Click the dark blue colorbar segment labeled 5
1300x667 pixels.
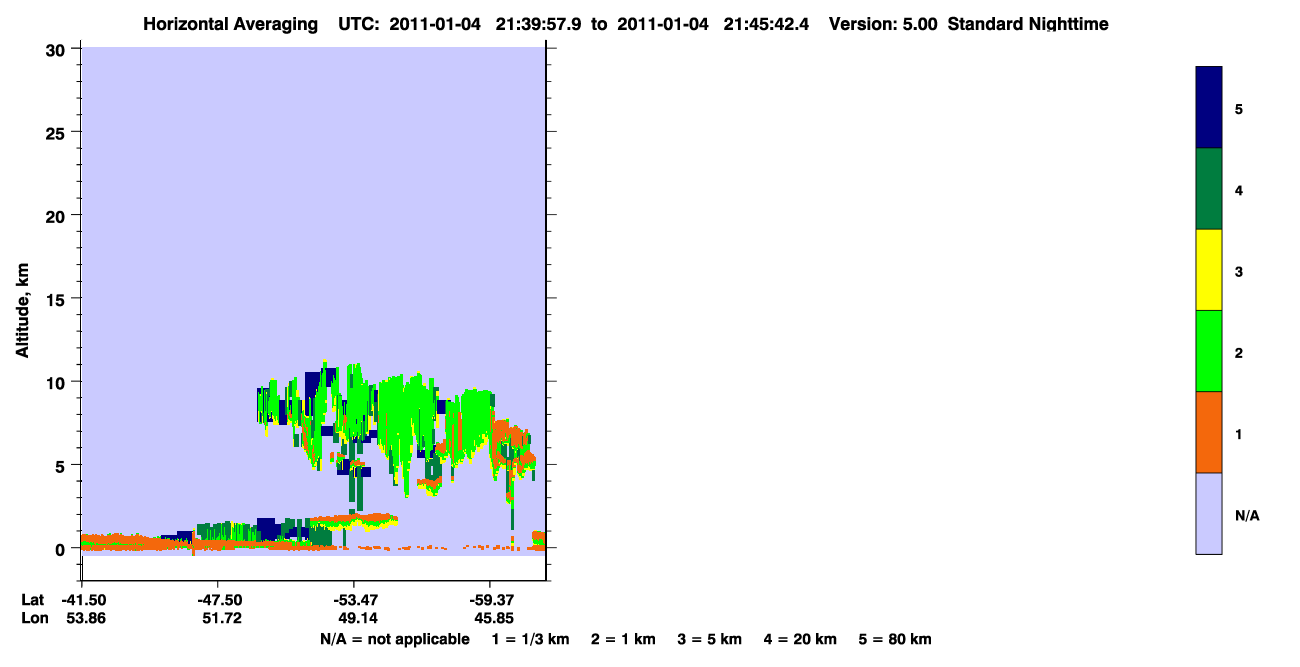[1209, 108]
